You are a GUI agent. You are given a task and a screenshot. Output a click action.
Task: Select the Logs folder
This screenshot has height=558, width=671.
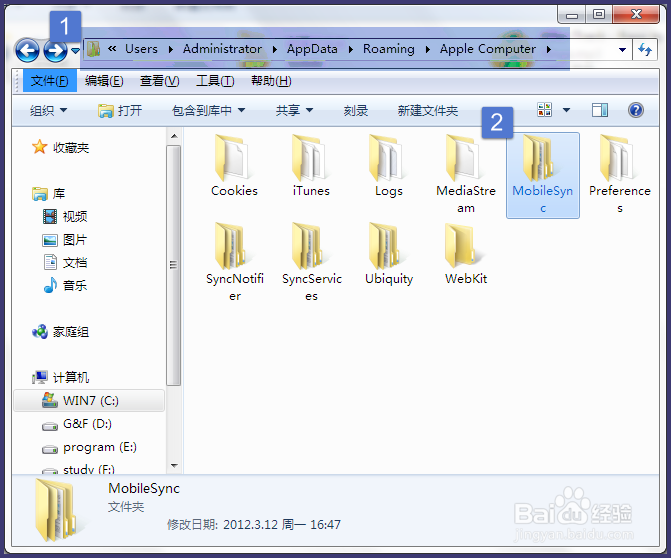[x=389, y=166]
